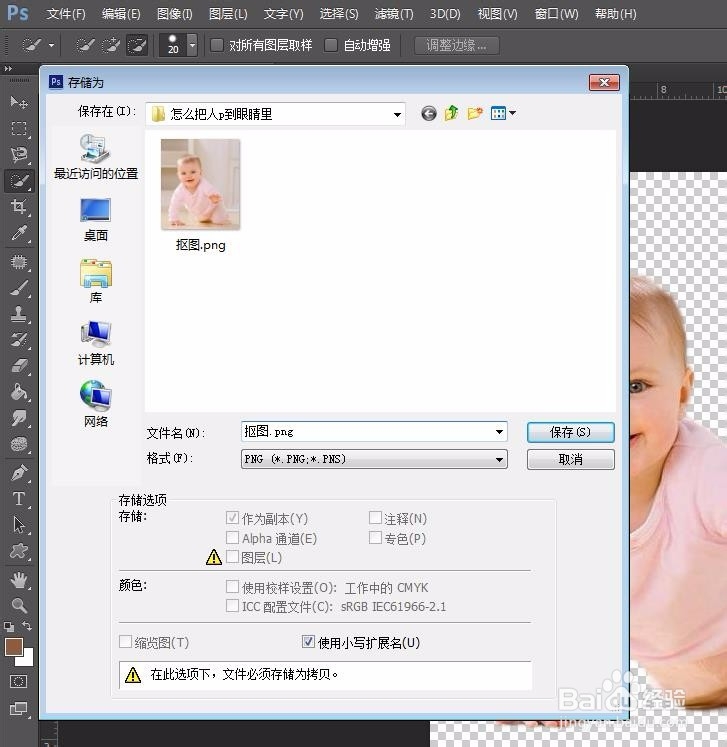Select the Smudge tool
The height and width of the screenshot is (747, 727).
tap(19, 418)
